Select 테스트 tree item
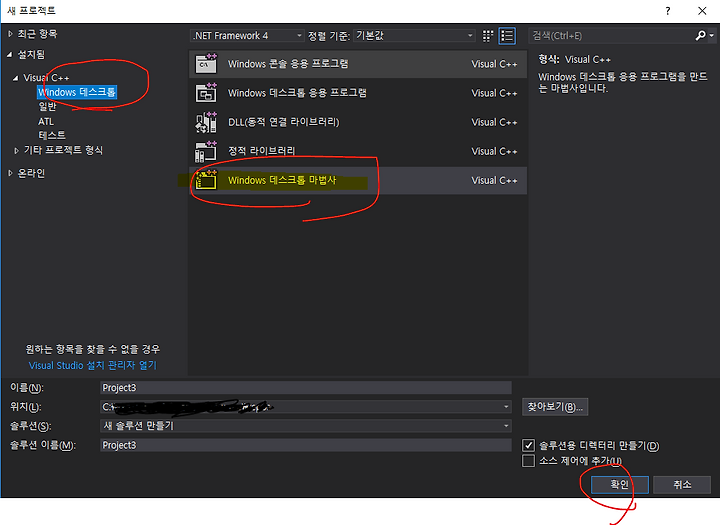 52,135
